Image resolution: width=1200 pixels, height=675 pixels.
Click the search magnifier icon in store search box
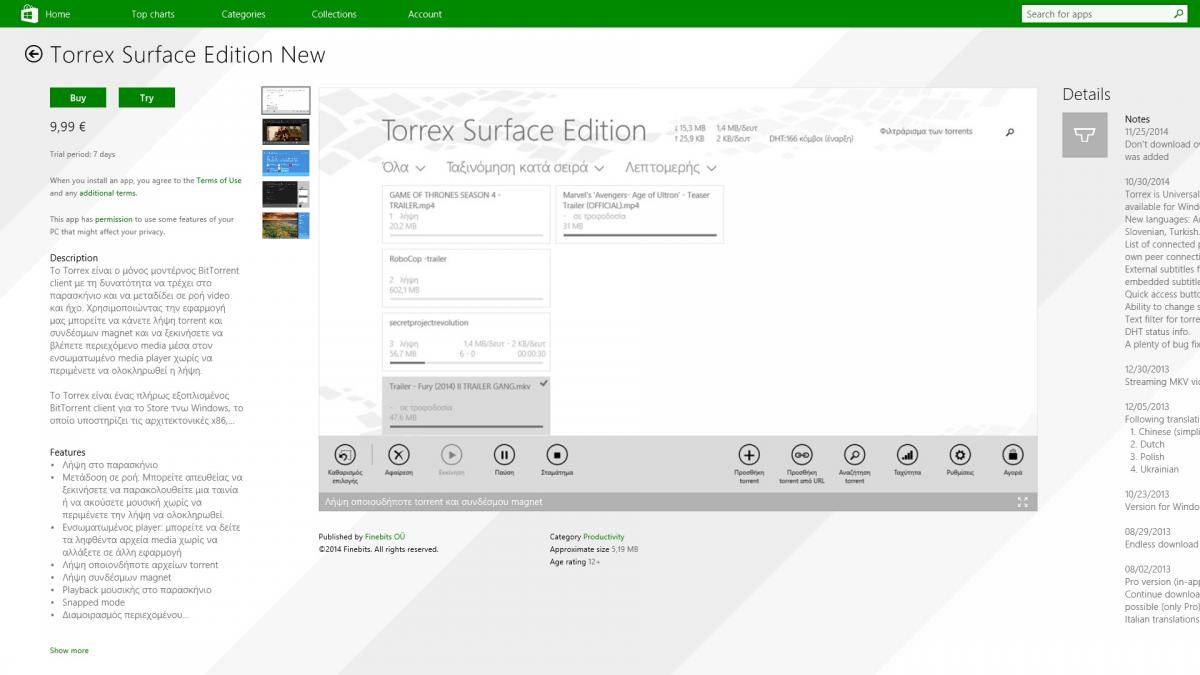pos(1179,14)
